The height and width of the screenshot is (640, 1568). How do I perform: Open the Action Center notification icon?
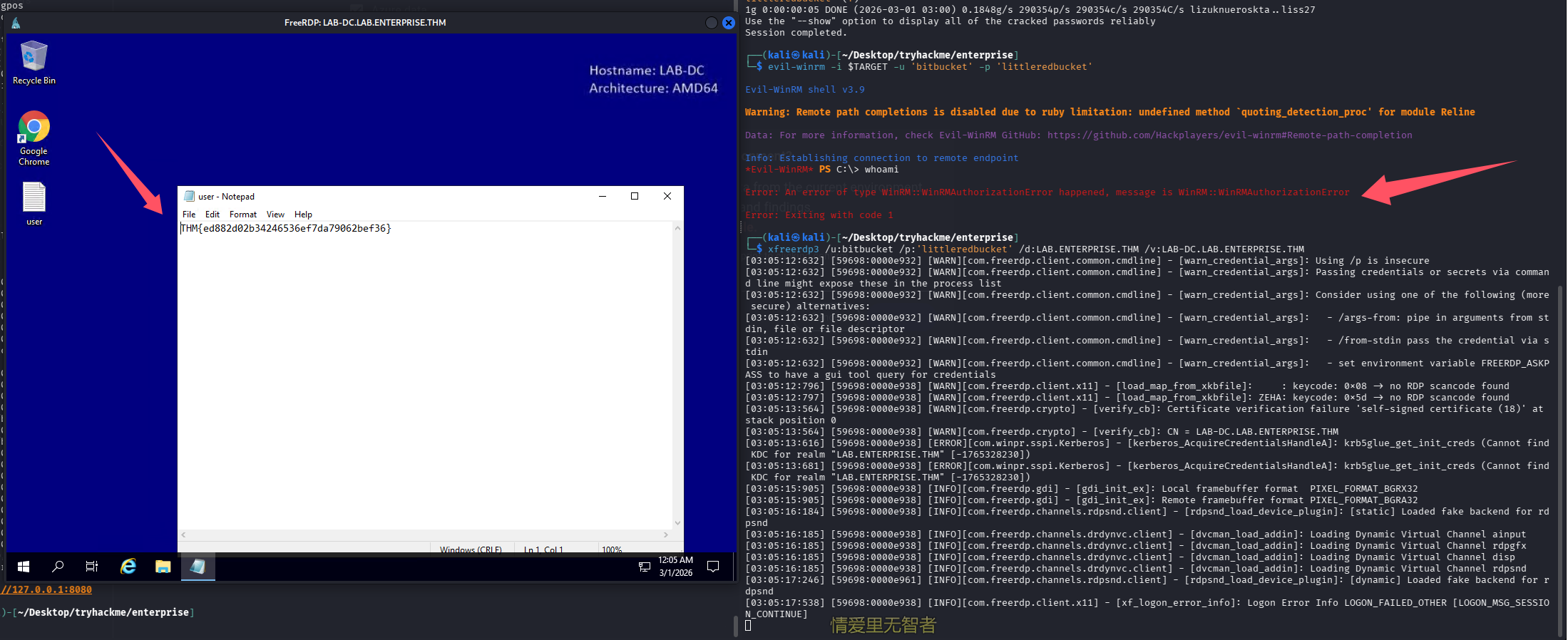(x=712, y=567)
